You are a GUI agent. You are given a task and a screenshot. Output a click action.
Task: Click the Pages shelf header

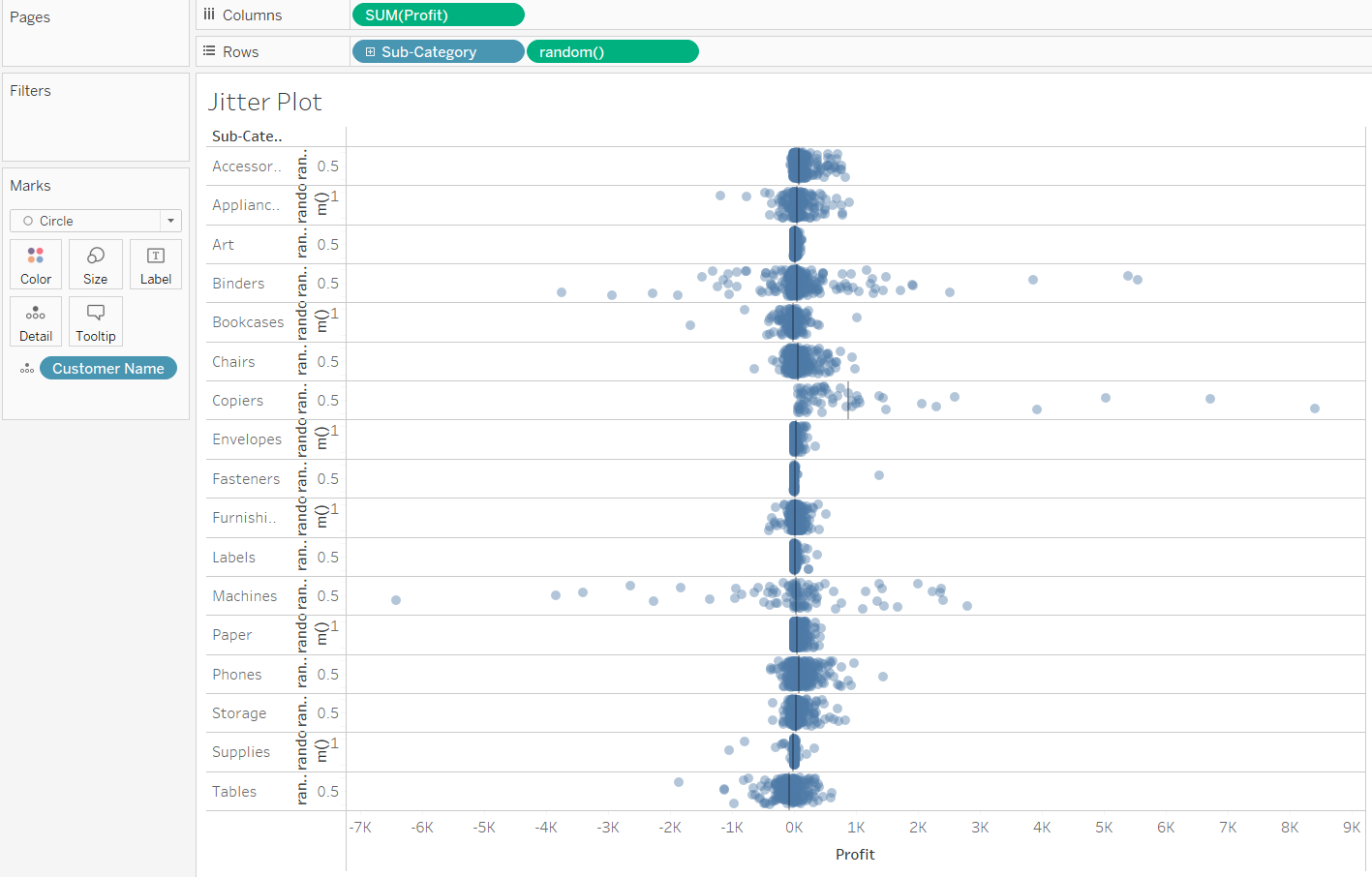click(30, 17)
